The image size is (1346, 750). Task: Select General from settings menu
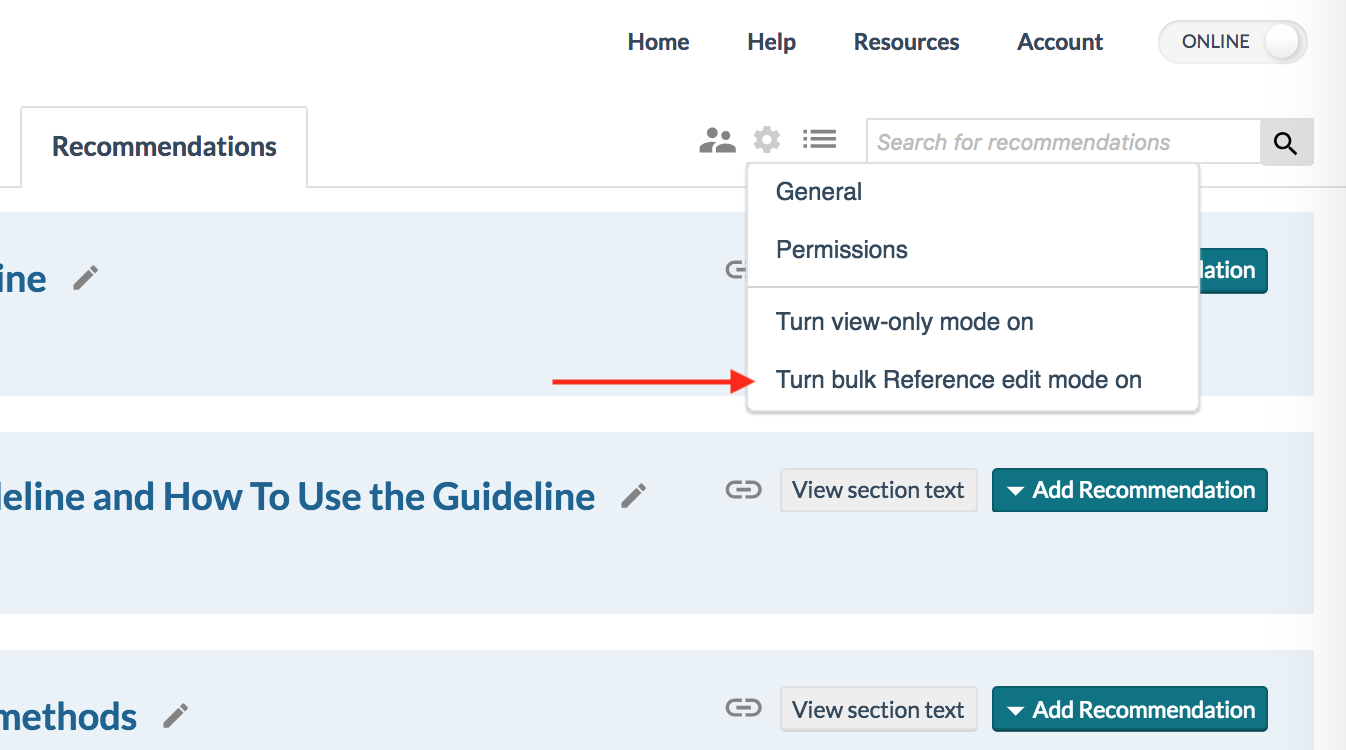[818, 192]
